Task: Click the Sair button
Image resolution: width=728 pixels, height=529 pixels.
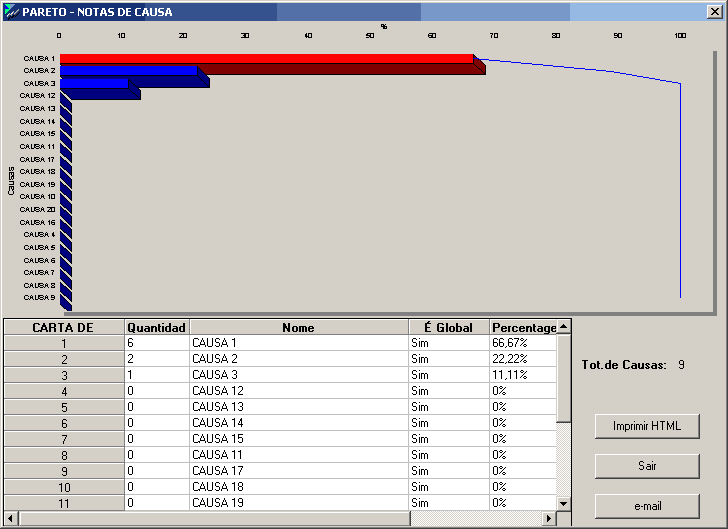Action: point(647,466)
